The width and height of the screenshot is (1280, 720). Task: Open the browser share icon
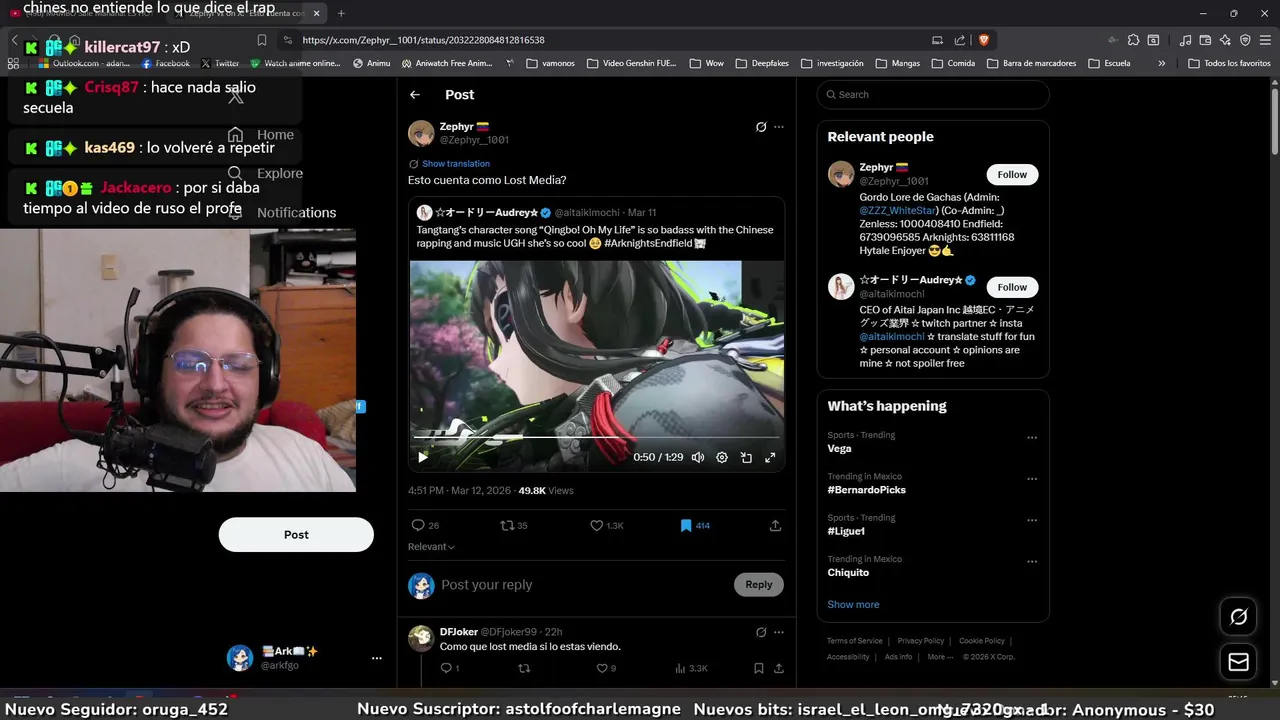960,40
